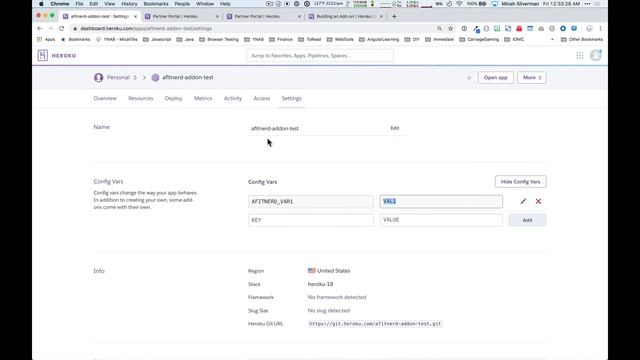Switch to the first Partner Portal browser tab
The width and height of the screenshot is (640, 360).
[182, 16]
